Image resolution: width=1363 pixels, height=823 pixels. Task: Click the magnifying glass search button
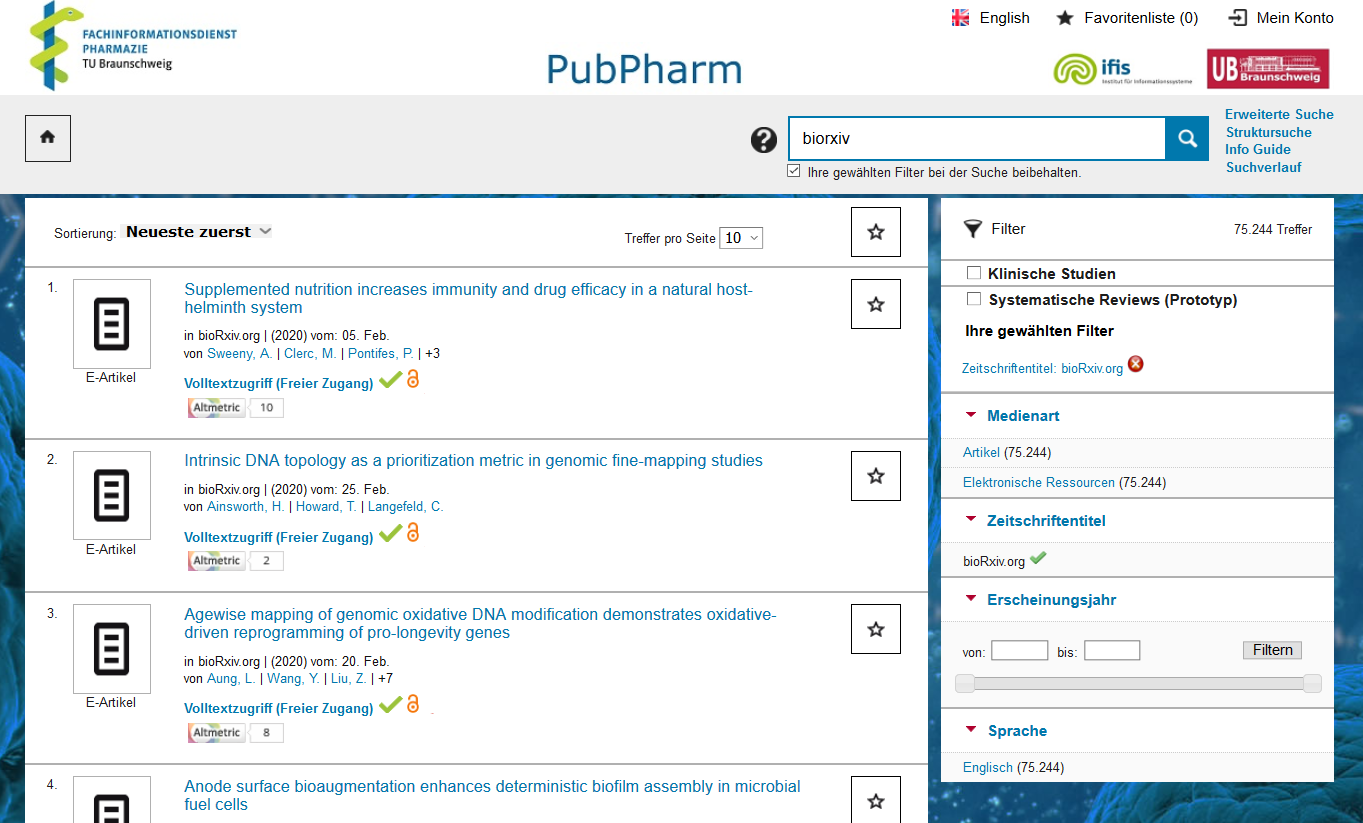click(1187, 139)
